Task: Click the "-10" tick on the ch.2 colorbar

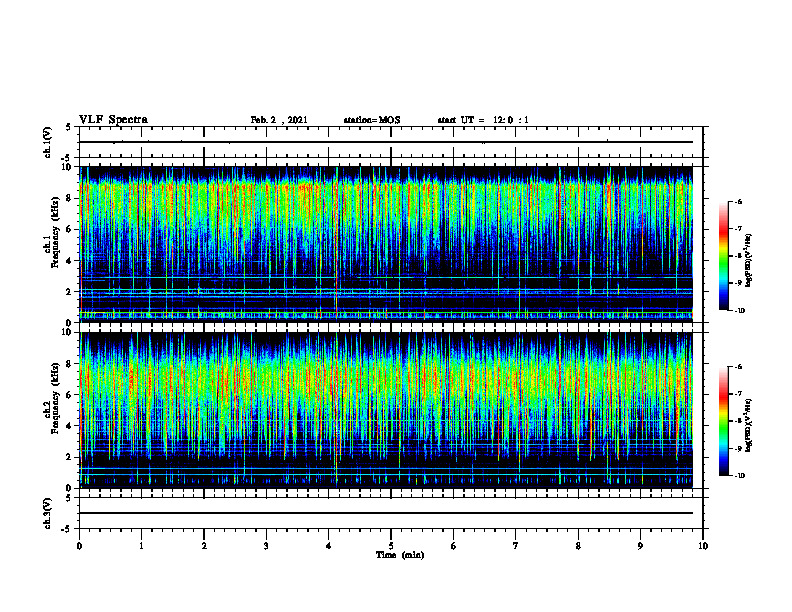Action: (x=739, y=476)
